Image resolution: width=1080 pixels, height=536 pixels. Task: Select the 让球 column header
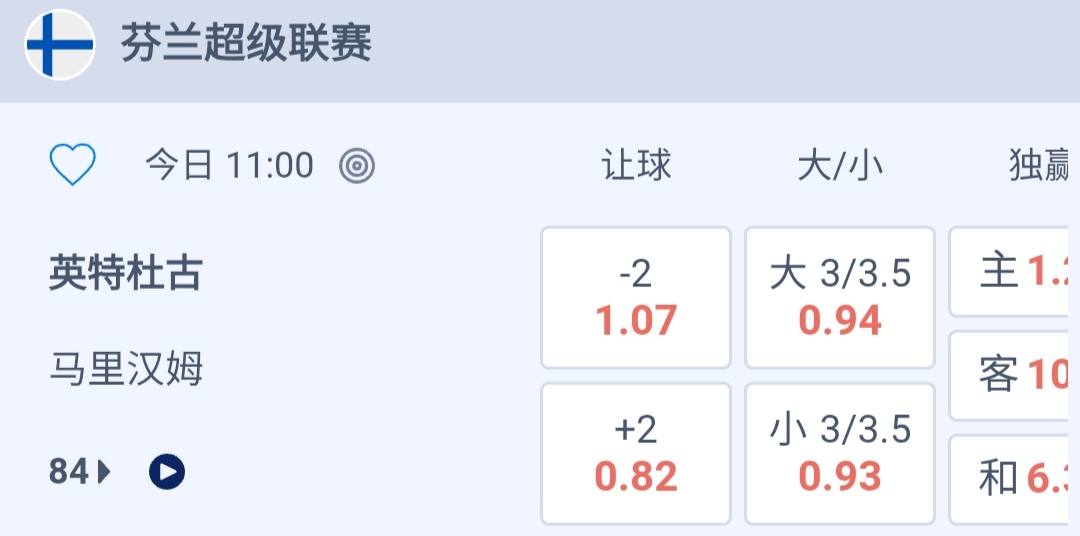[636, 166]
